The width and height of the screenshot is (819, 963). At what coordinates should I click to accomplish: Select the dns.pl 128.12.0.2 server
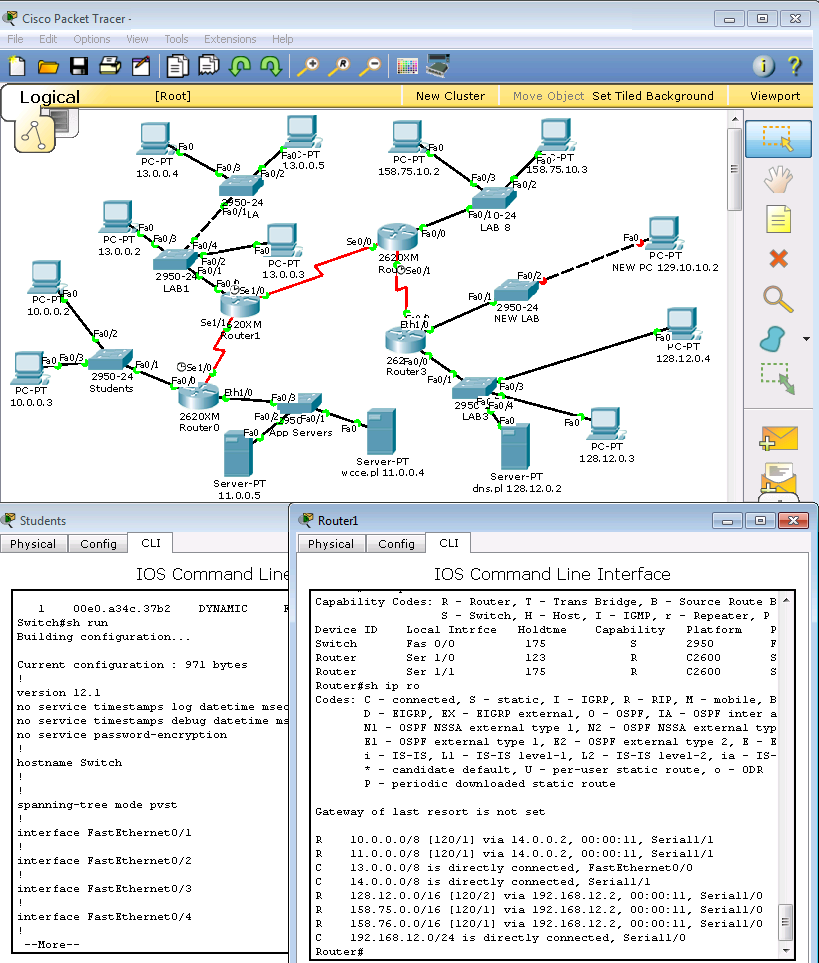coord(516,446)
